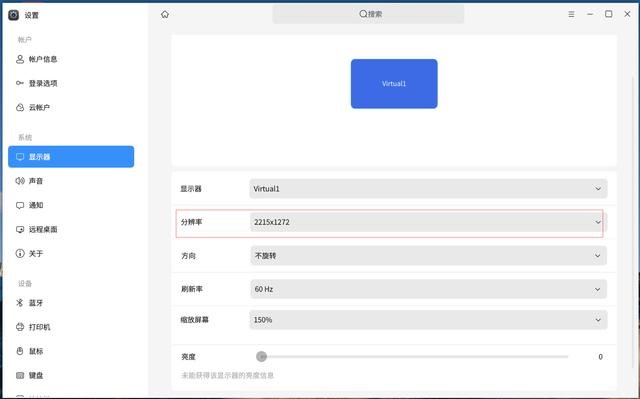The width and height of the screenshot is (640, 399).
Task: Click the home icon in header
Action: pyautogui.click(x=165, y=15)
